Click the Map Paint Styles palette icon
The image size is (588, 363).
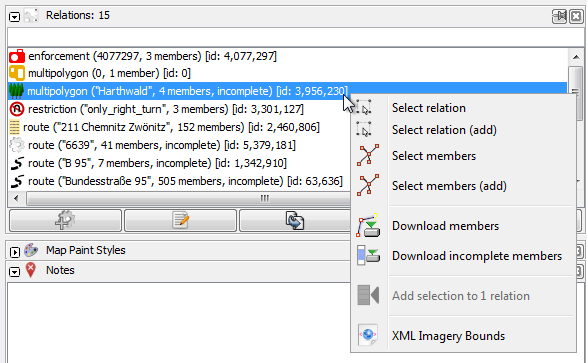(x=32, y=250)
